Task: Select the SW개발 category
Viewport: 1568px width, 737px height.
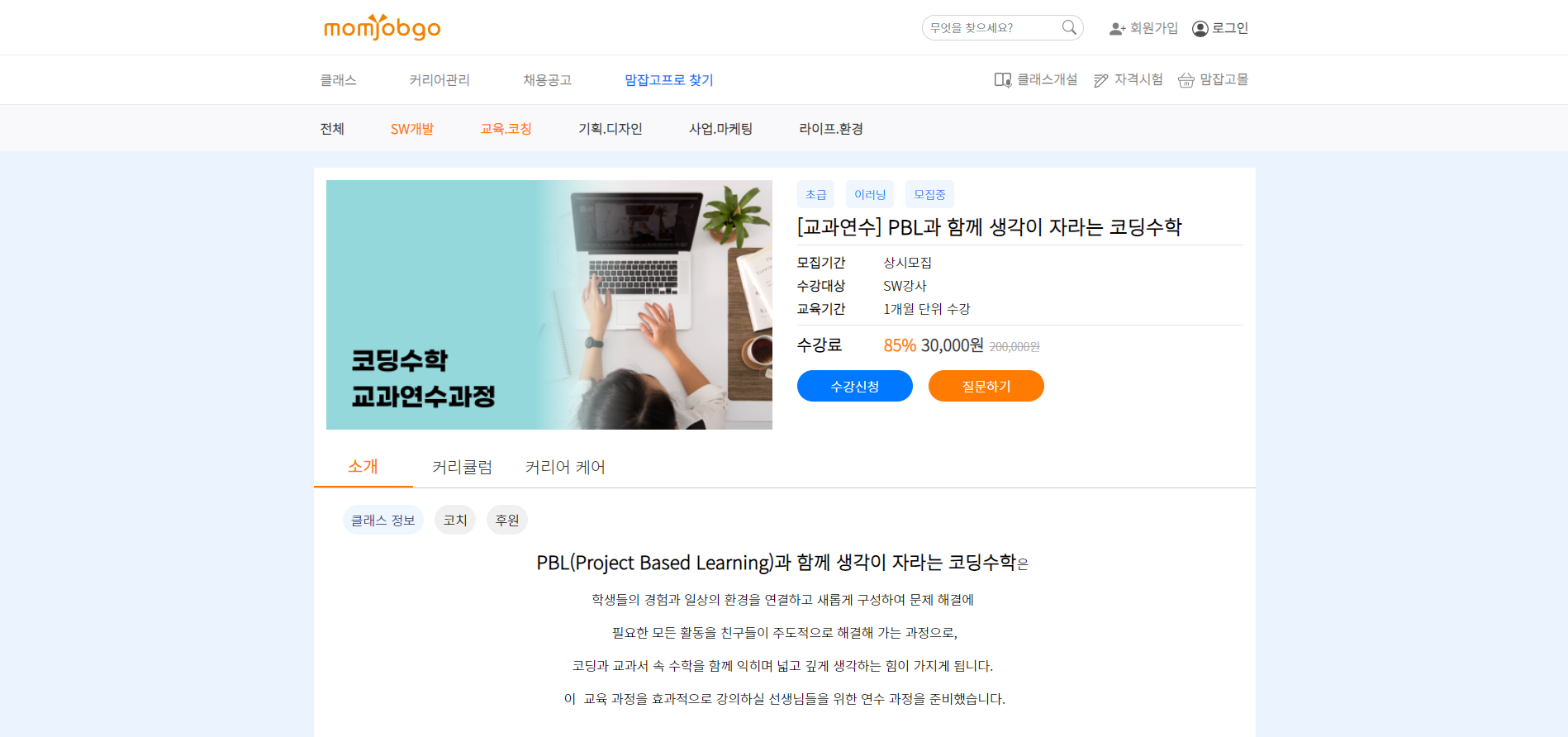Action: (411, 128)
